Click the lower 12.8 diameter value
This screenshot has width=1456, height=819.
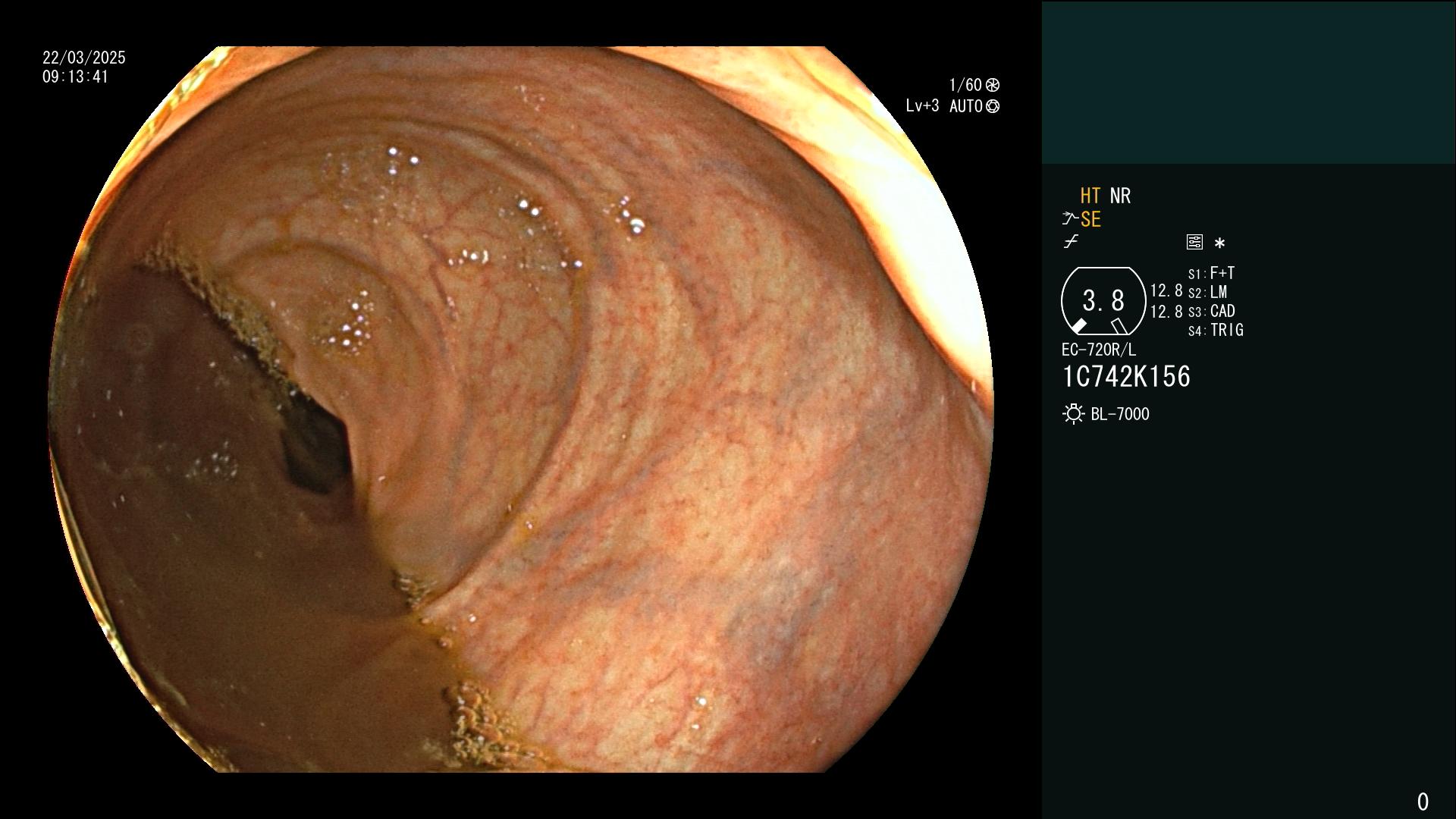1166,312
